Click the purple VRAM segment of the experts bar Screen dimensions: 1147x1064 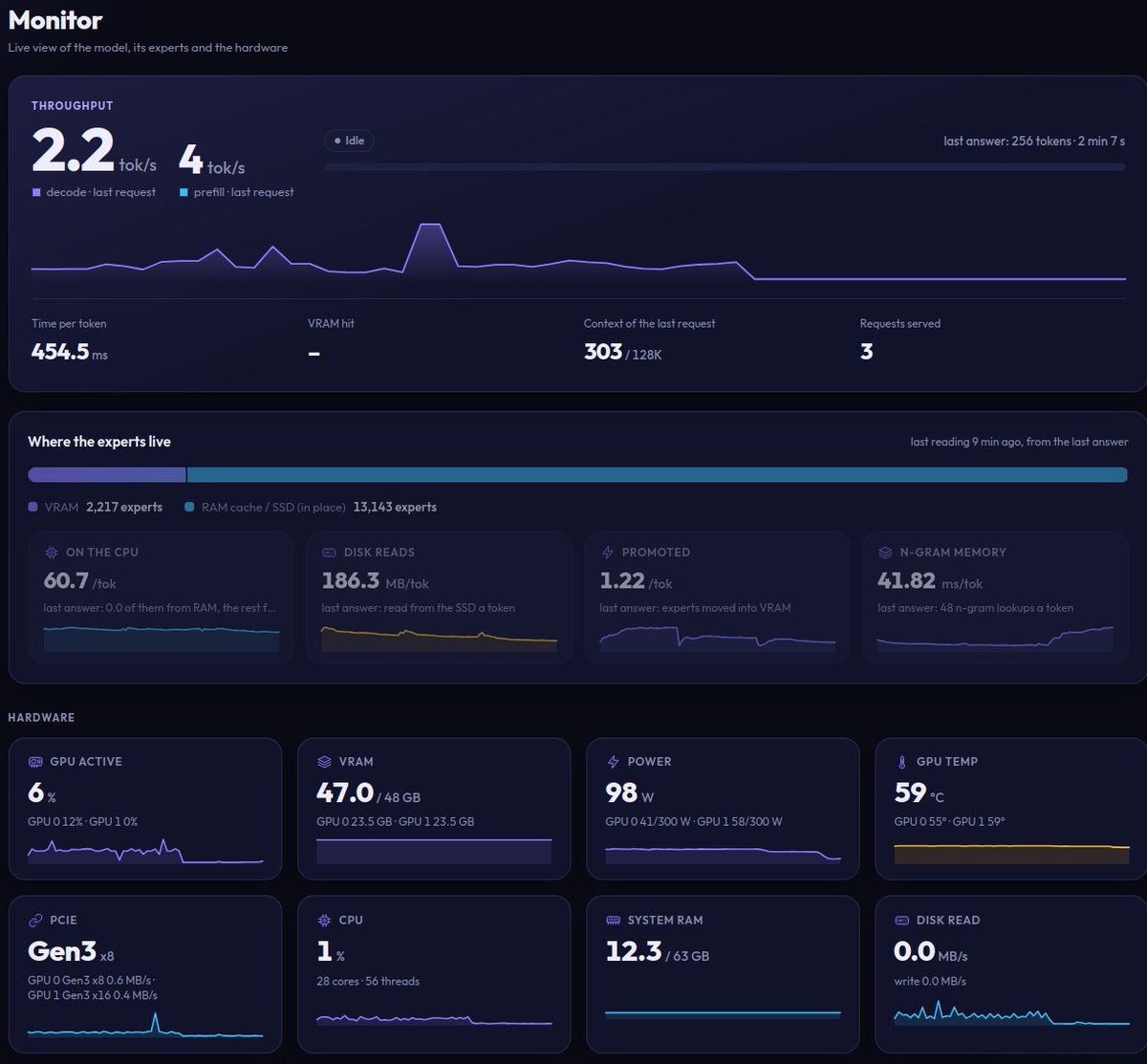click(x=107, y=475)
